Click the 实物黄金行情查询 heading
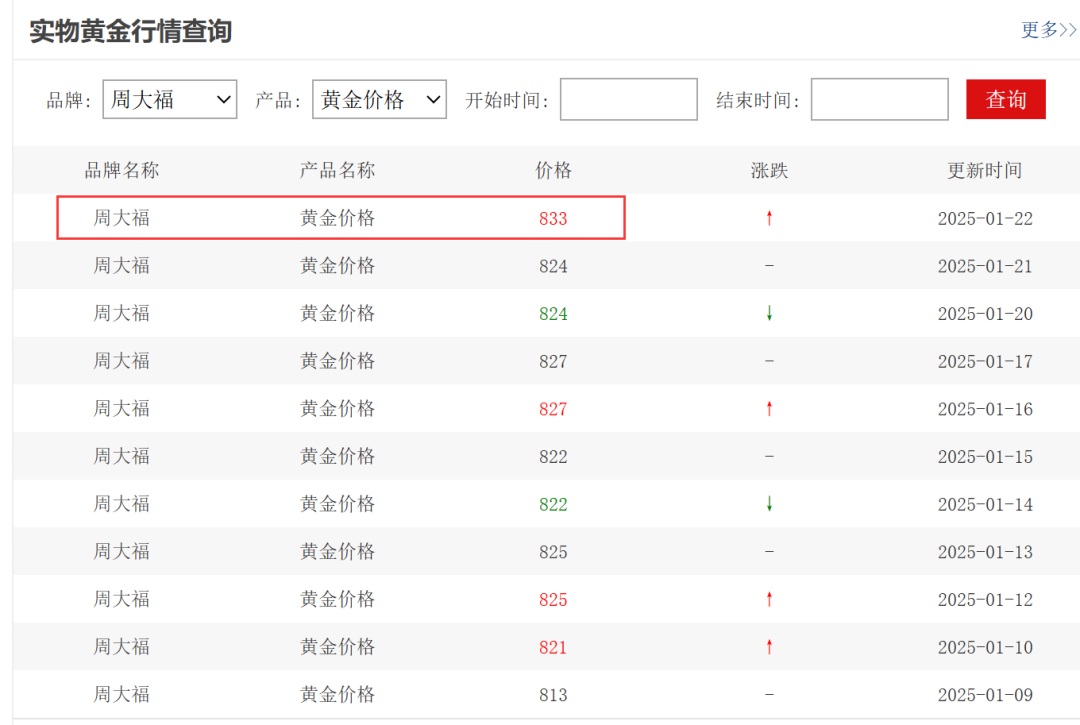 (x=131, y=32)
